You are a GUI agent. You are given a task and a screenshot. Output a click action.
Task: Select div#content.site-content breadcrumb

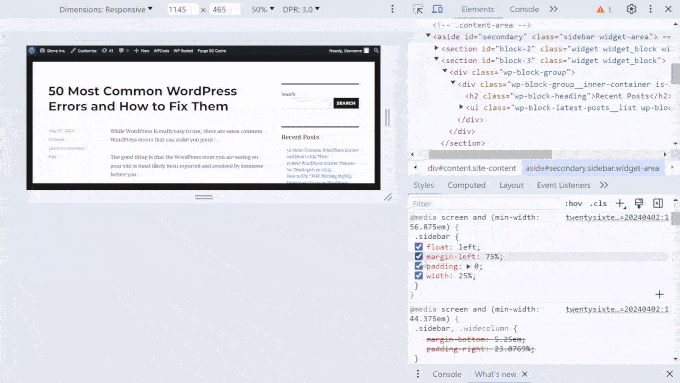pos(472,168)
